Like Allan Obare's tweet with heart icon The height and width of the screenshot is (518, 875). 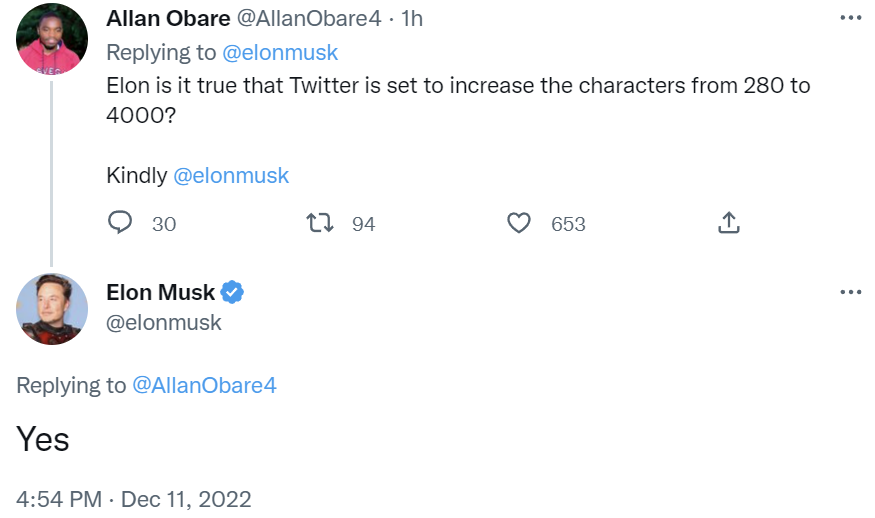(x=519, y=223)
